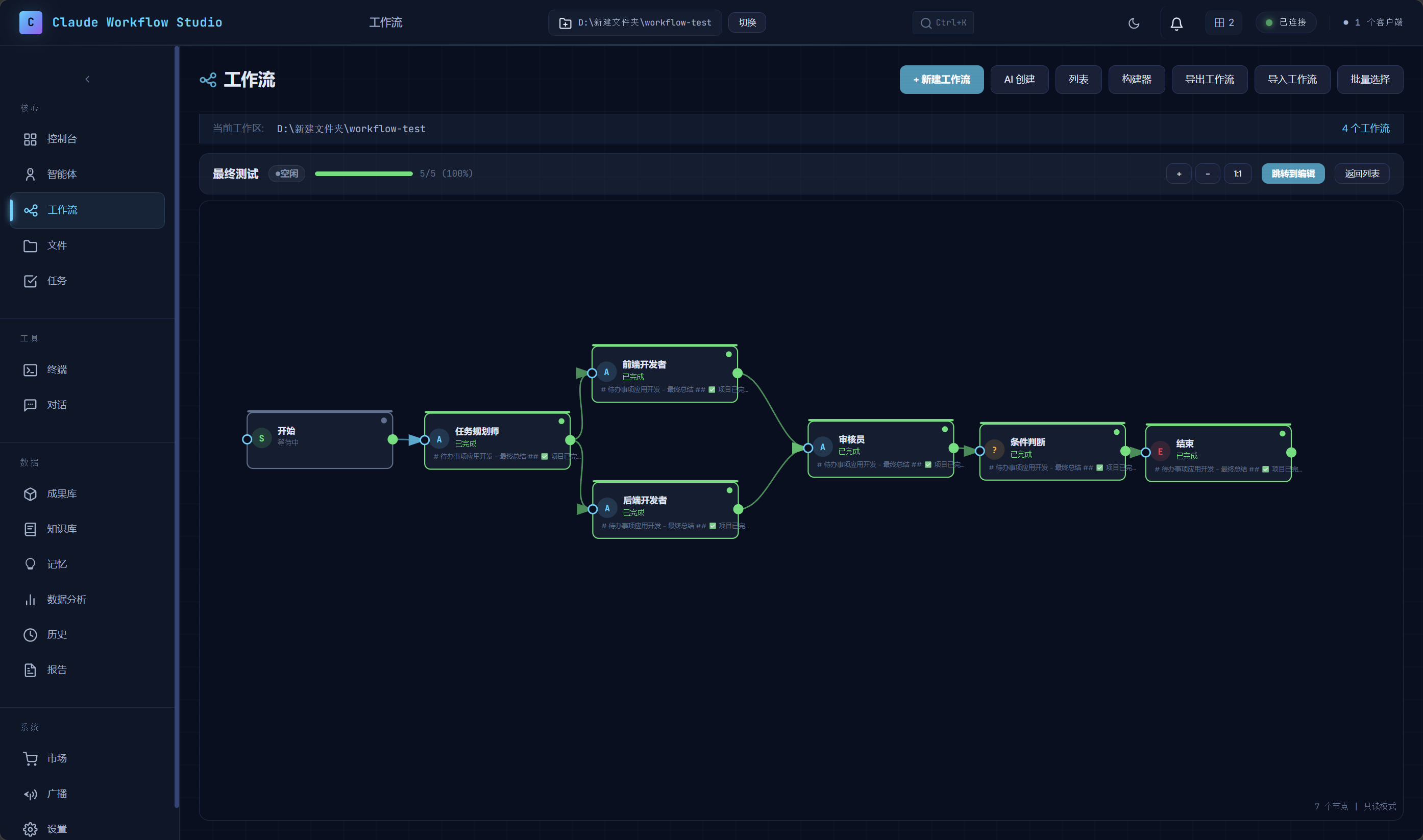The width and height of the screenshot is (1423, 840).
Task: Open the 文件 folder icon
Action: 30,245
